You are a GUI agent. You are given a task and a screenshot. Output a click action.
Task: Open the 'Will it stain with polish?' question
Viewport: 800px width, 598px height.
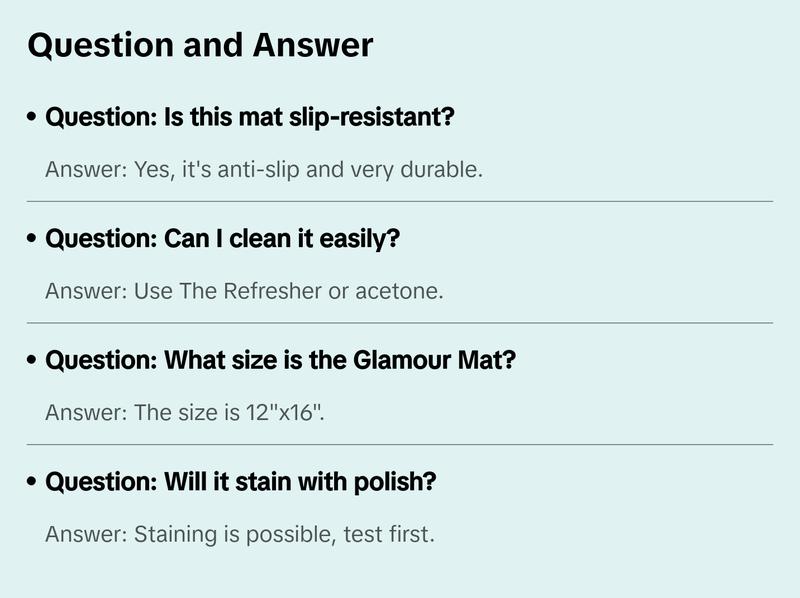pyautogui.click(x=241, y=482)
